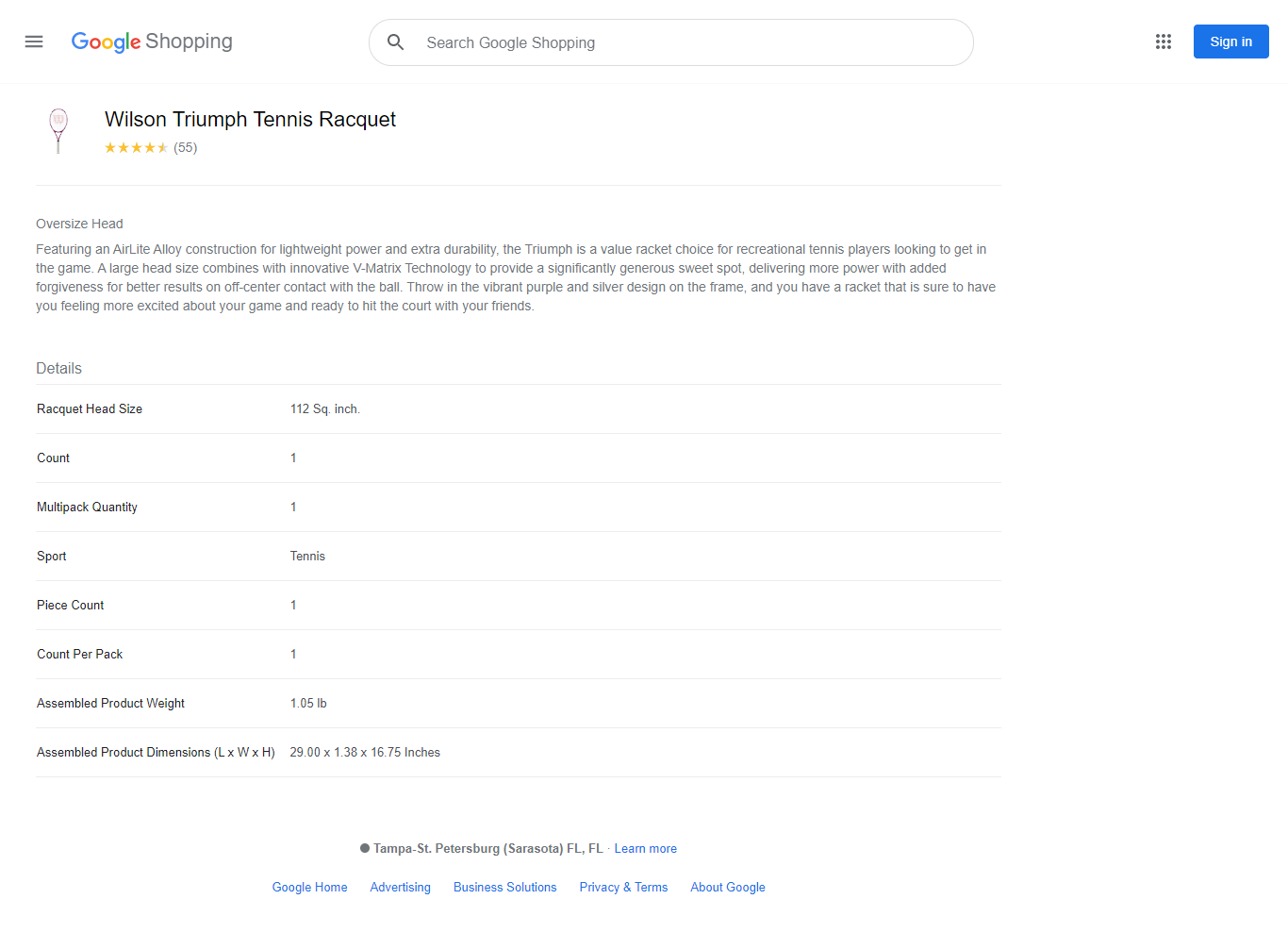Click the Assembled Product Dimensions label
The height and width of the screenshot is (949, 1288).
[x=156, y=753]
